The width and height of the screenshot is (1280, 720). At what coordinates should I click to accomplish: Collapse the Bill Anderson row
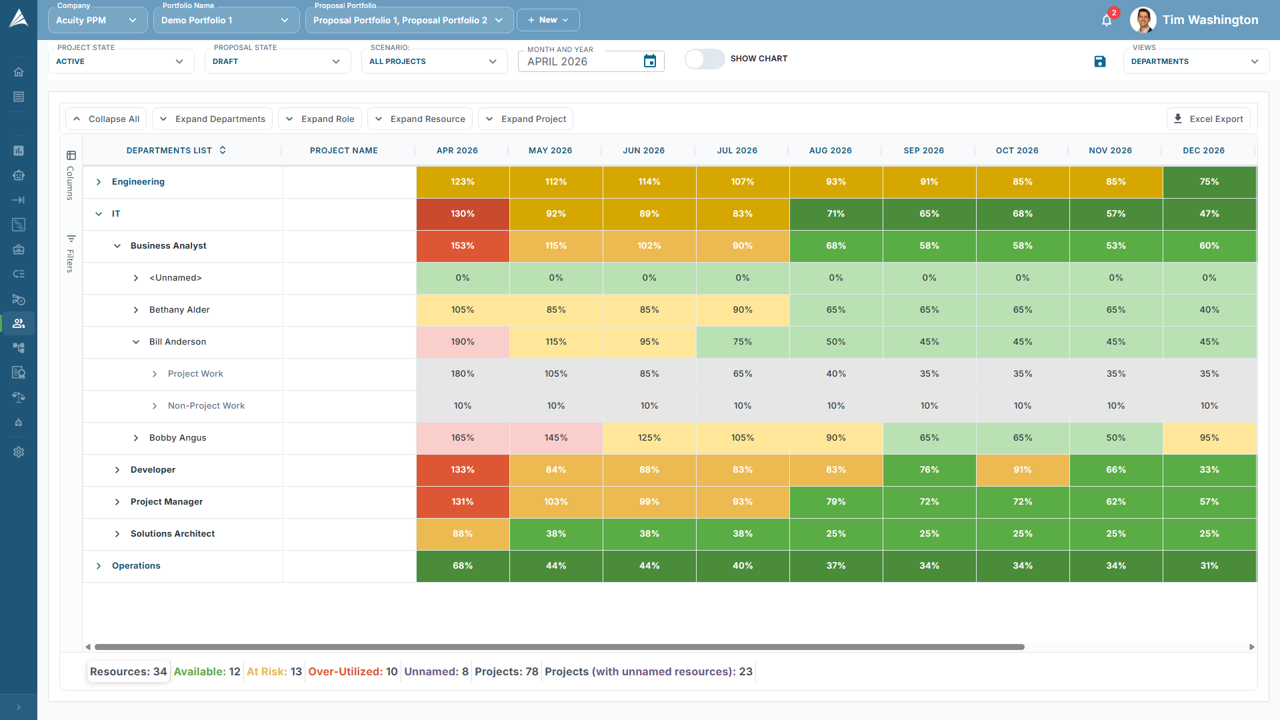point(136,342)
